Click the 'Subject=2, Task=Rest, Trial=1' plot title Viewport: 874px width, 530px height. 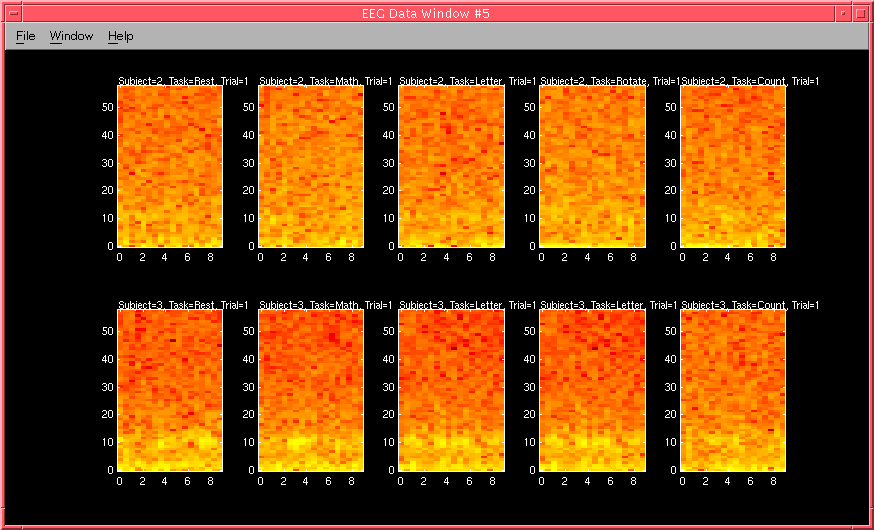pos(183,81)
